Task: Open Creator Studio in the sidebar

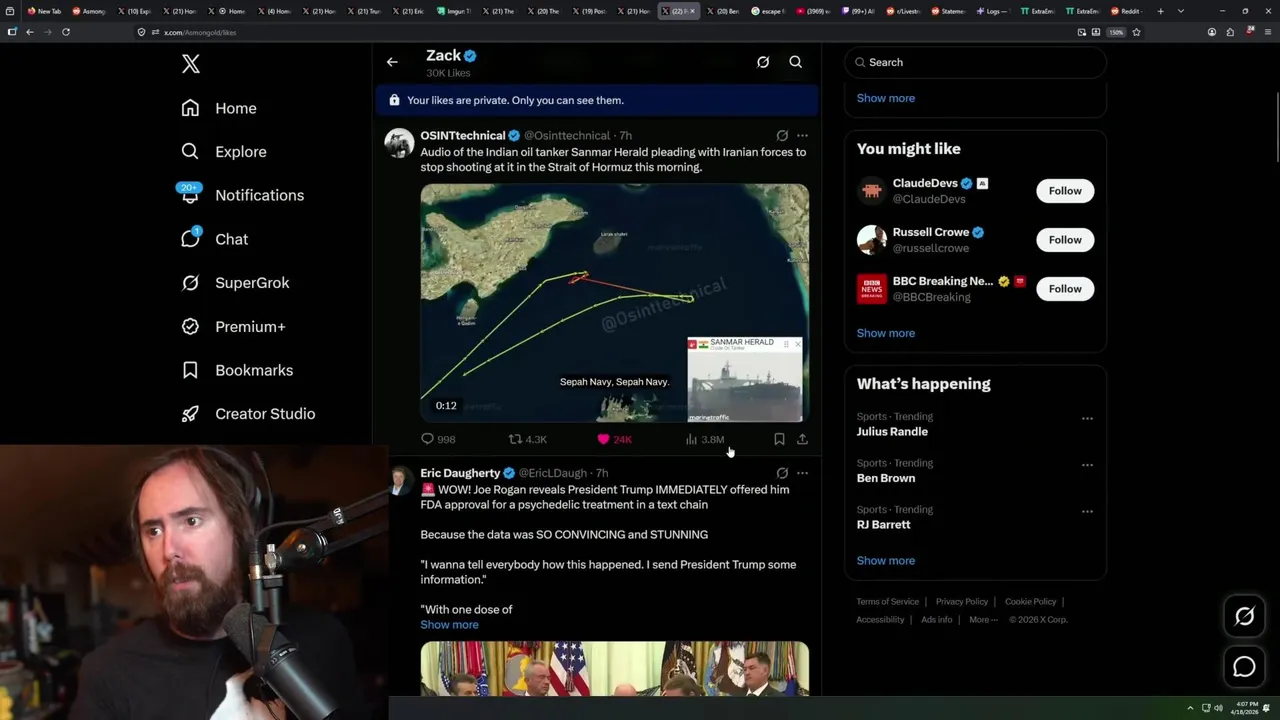Action: pyautogui.click(x=248, y=414)
